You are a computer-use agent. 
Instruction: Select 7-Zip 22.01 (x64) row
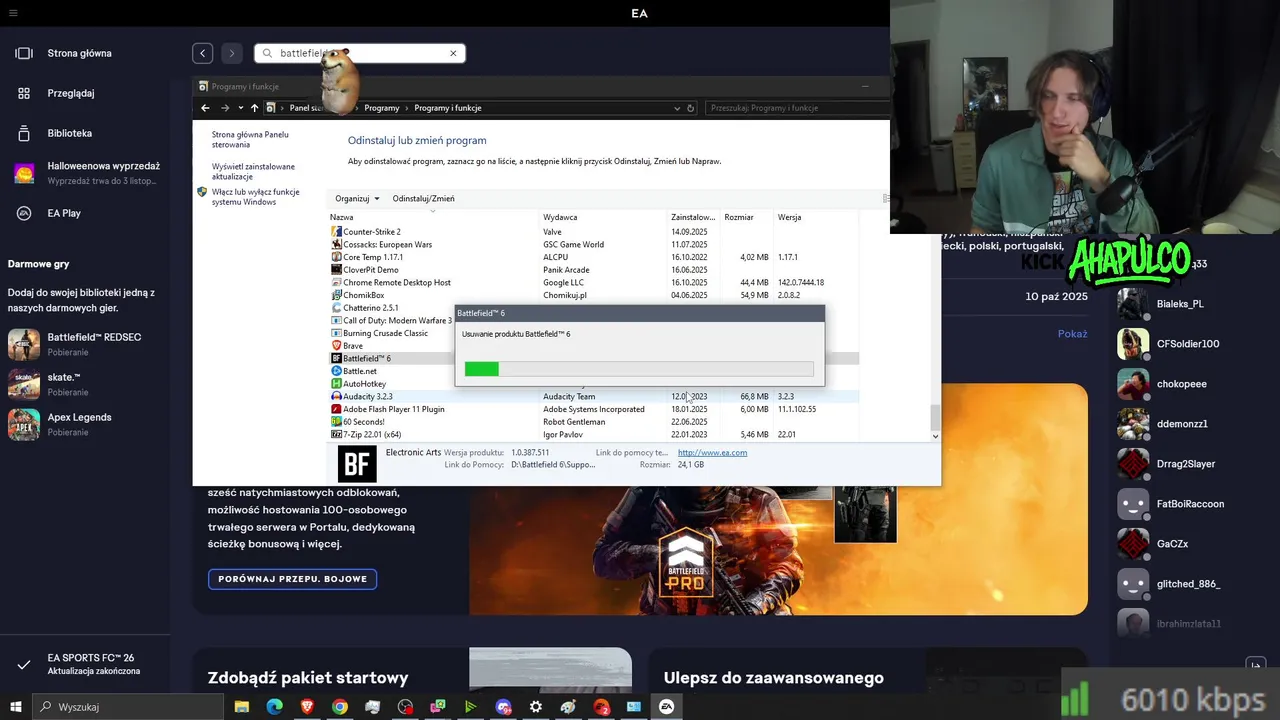tap(593, 435)
